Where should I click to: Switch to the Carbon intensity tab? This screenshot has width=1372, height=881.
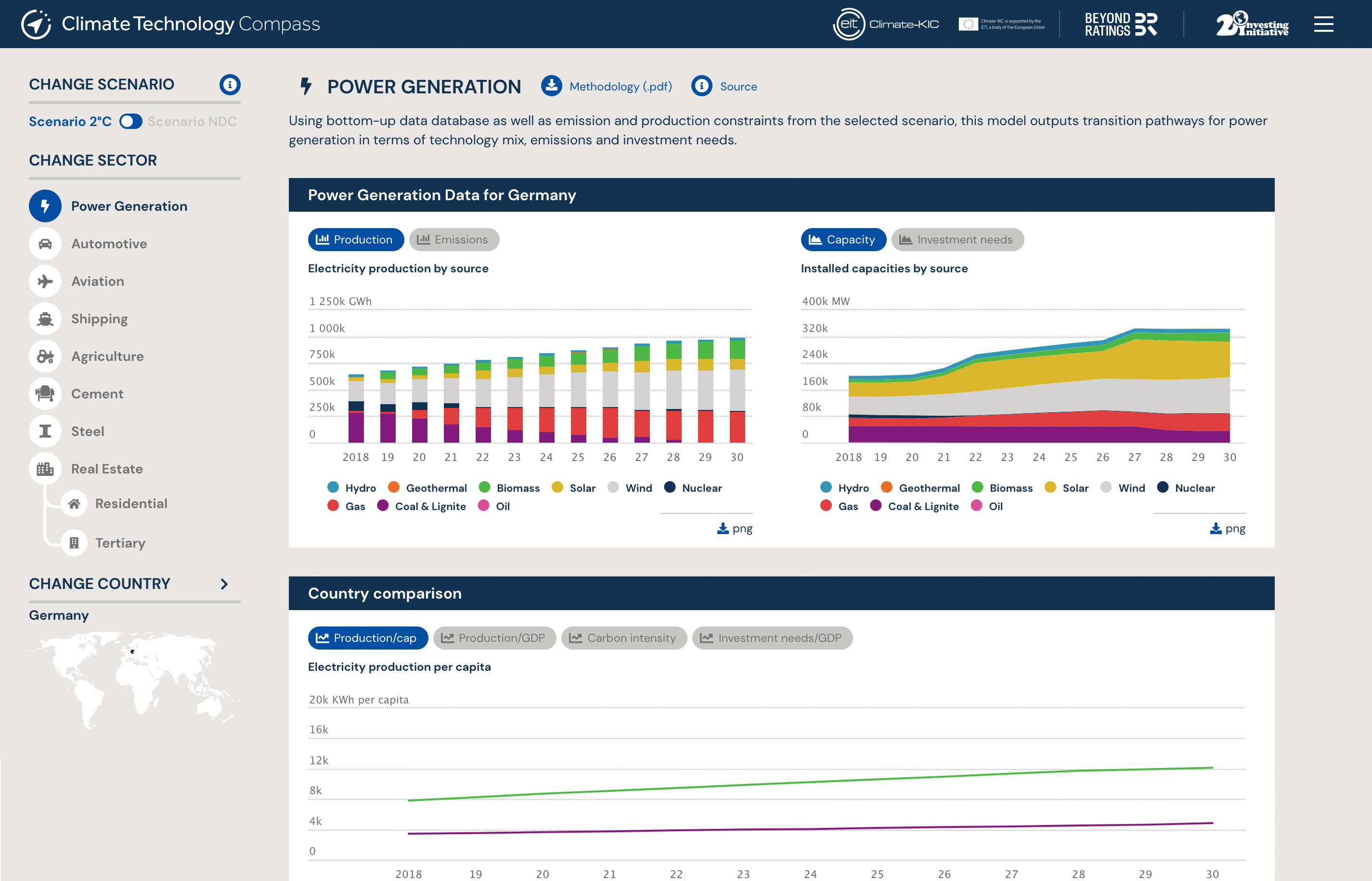(x=624, y=638)
